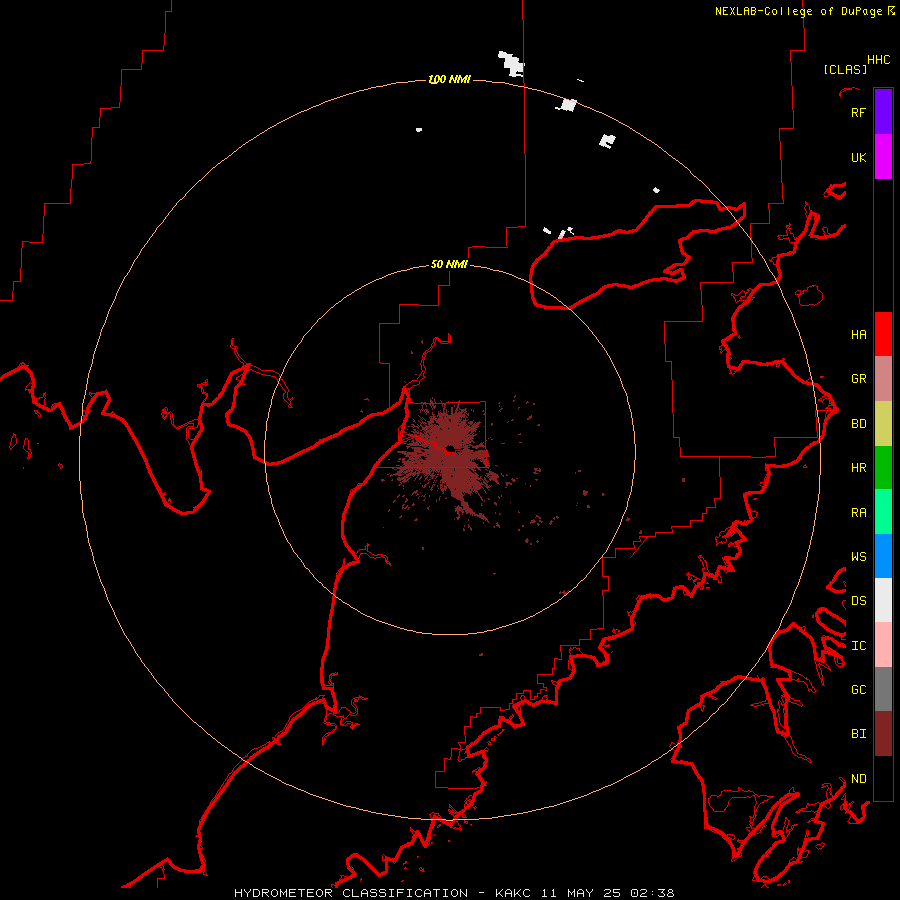Click the BI dark red legend swatch

883,734
